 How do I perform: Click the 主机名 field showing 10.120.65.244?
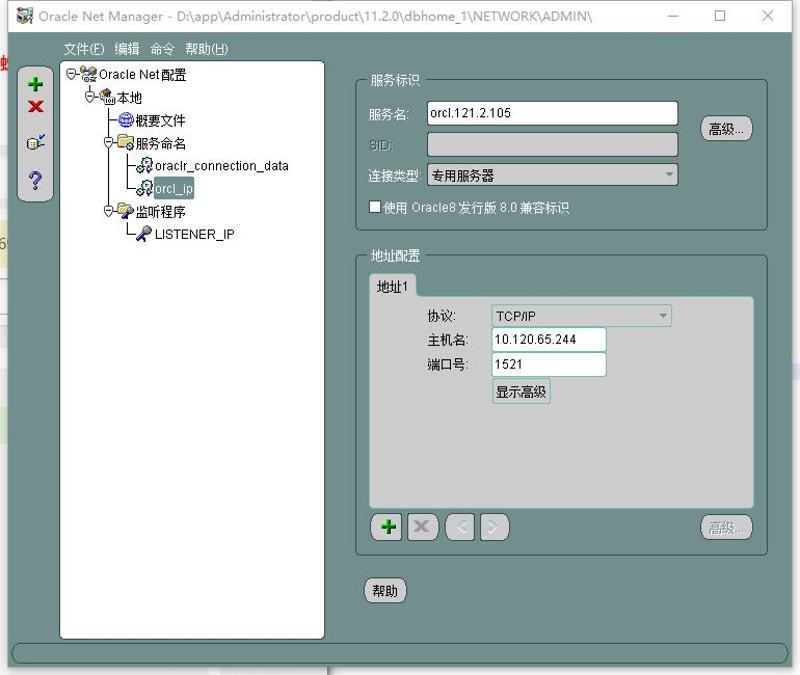pyautogui.click(x=549, y=340)
